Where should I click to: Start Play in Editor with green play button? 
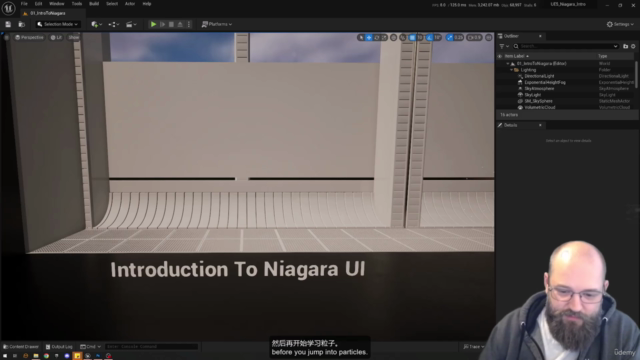click(153, 24)
